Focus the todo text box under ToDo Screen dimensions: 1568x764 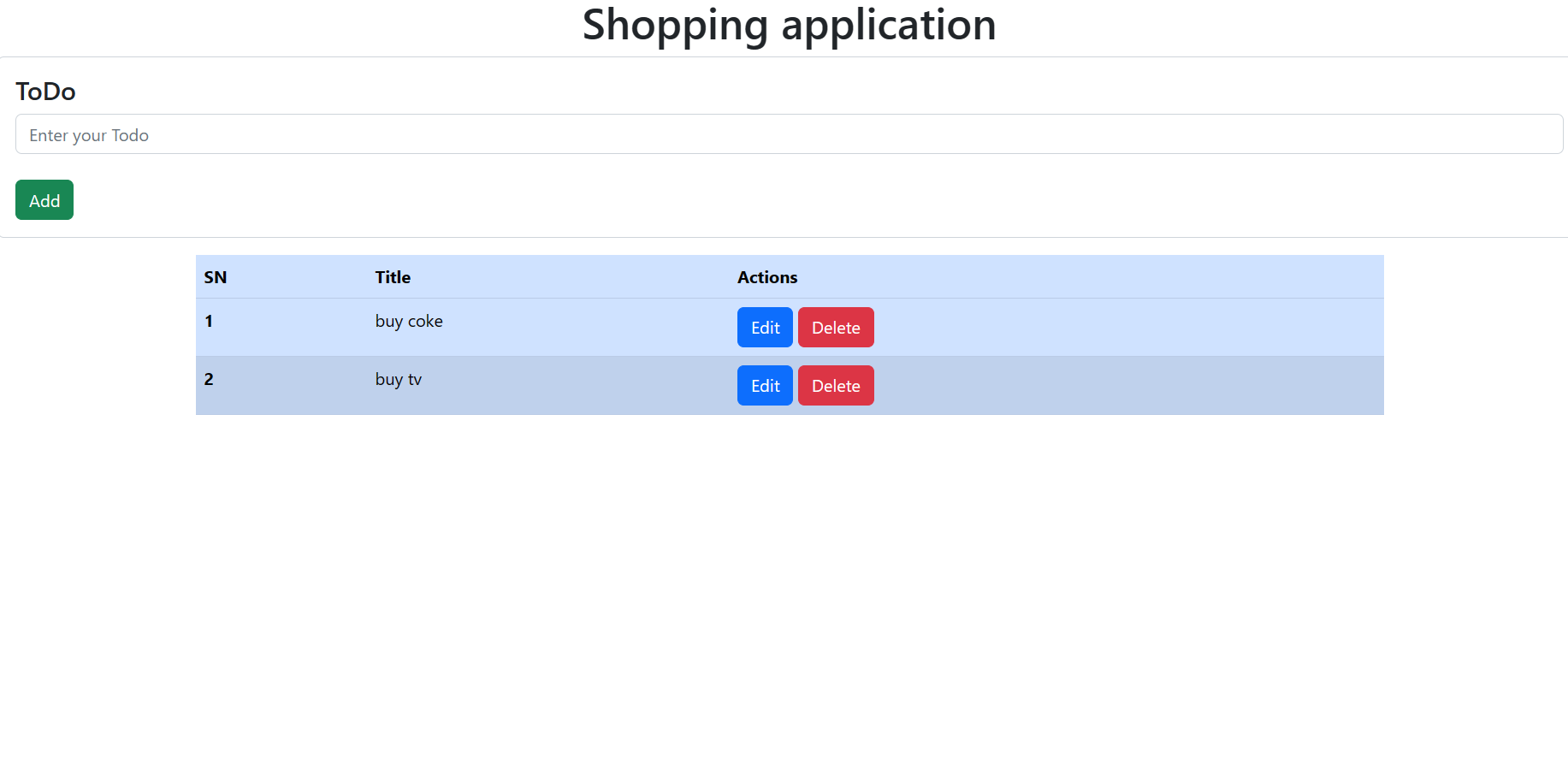789,134
